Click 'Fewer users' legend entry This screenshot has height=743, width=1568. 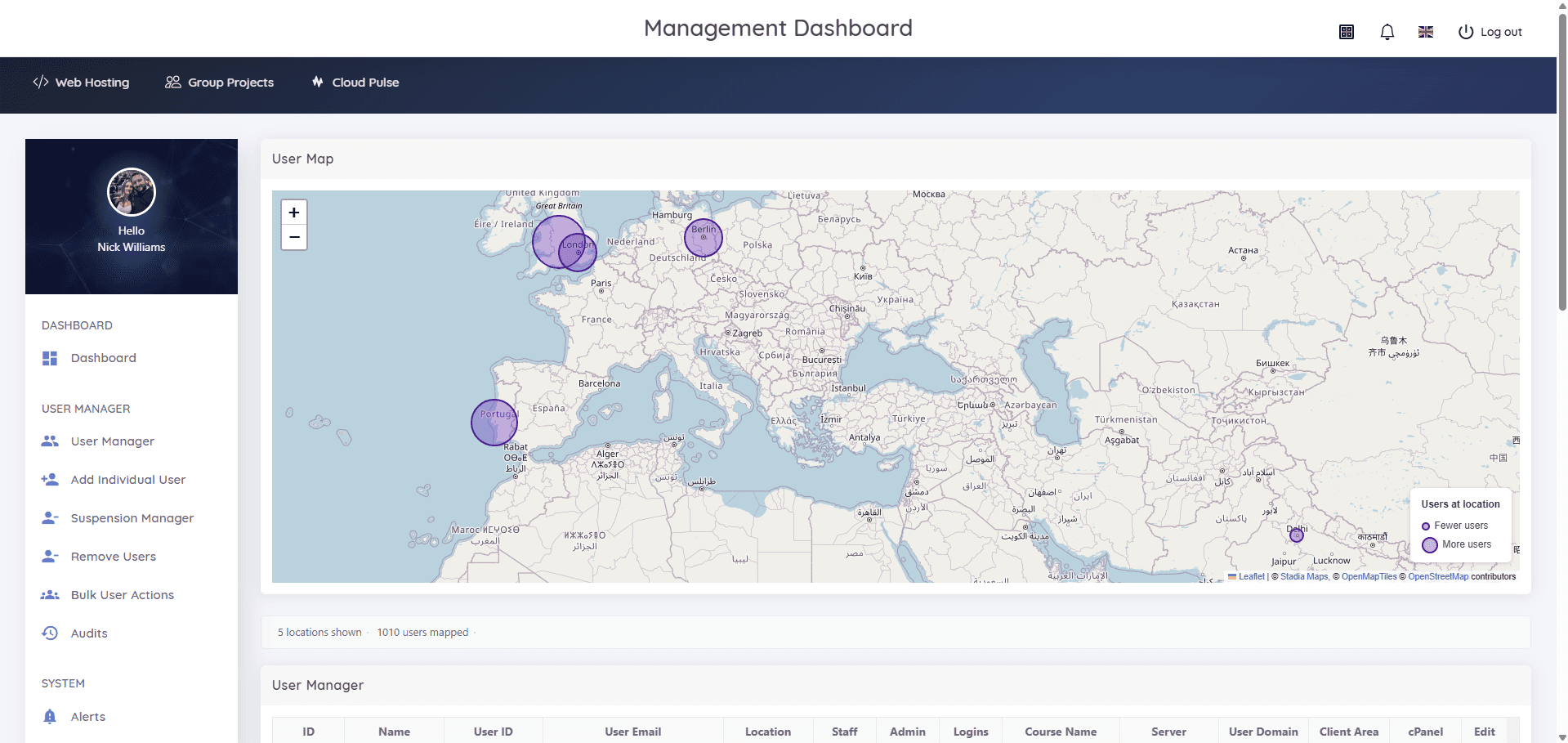1455,526
